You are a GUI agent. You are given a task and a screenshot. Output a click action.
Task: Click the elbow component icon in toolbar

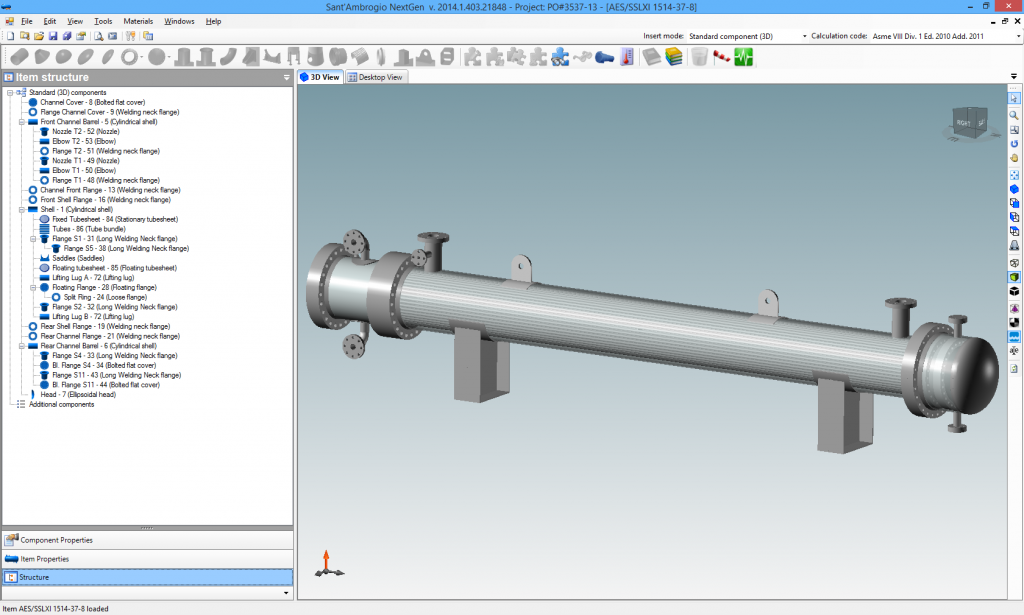229,57
